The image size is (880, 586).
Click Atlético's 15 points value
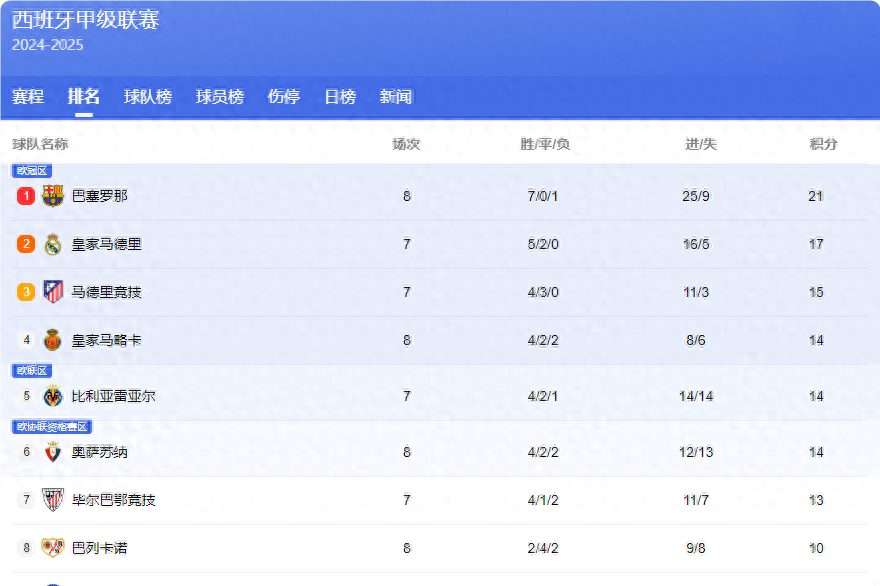tap(816, 292)
